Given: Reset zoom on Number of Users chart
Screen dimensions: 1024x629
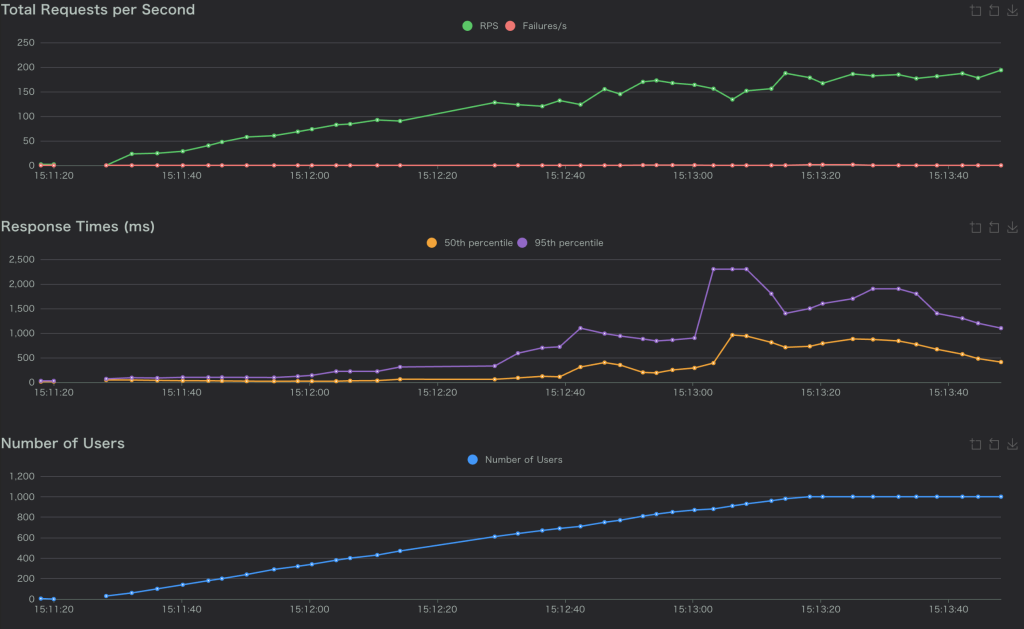Looking at the screenshot, I should 993,444.
